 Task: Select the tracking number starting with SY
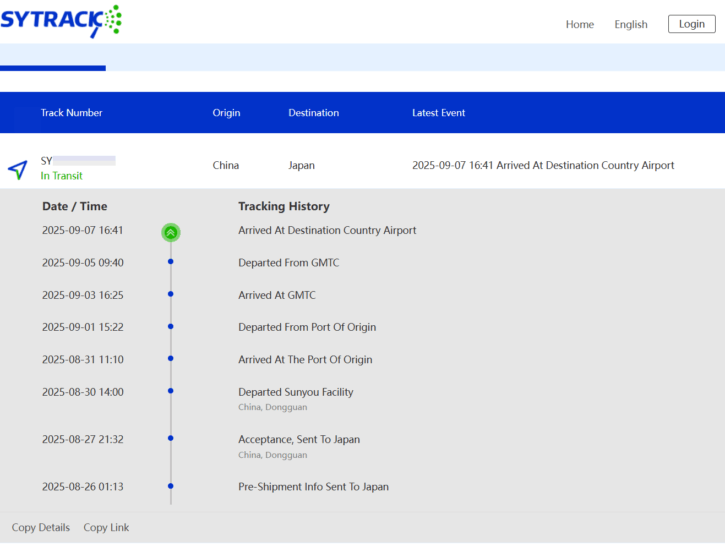(78, 160)
